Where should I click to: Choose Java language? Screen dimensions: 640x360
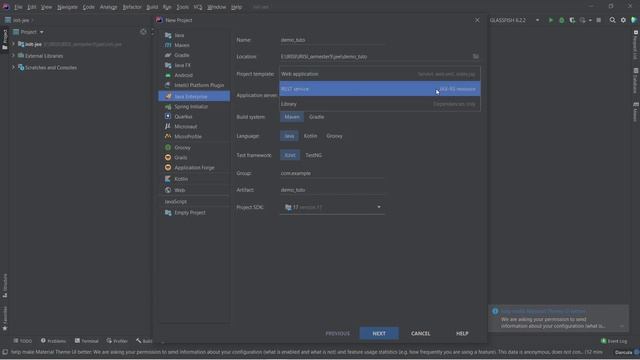coord(289,136)
